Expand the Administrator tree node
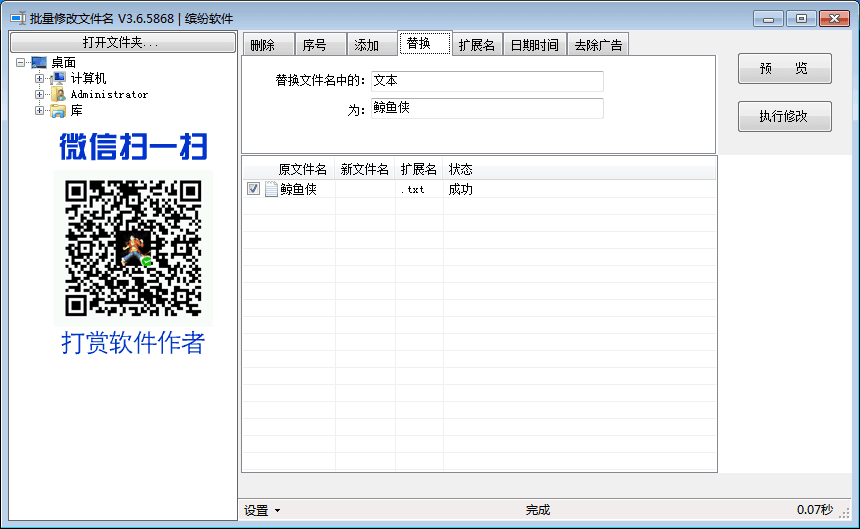 (x=39, y=94)
